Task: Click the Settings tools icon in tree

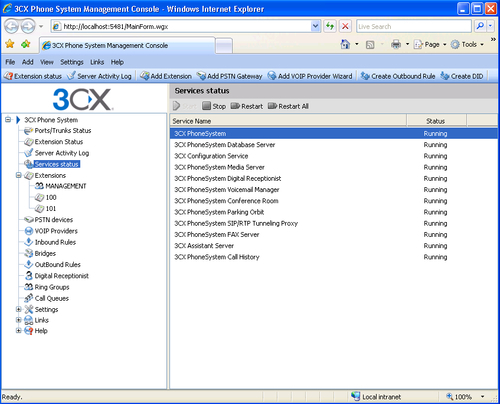Action: click(29, 309)
